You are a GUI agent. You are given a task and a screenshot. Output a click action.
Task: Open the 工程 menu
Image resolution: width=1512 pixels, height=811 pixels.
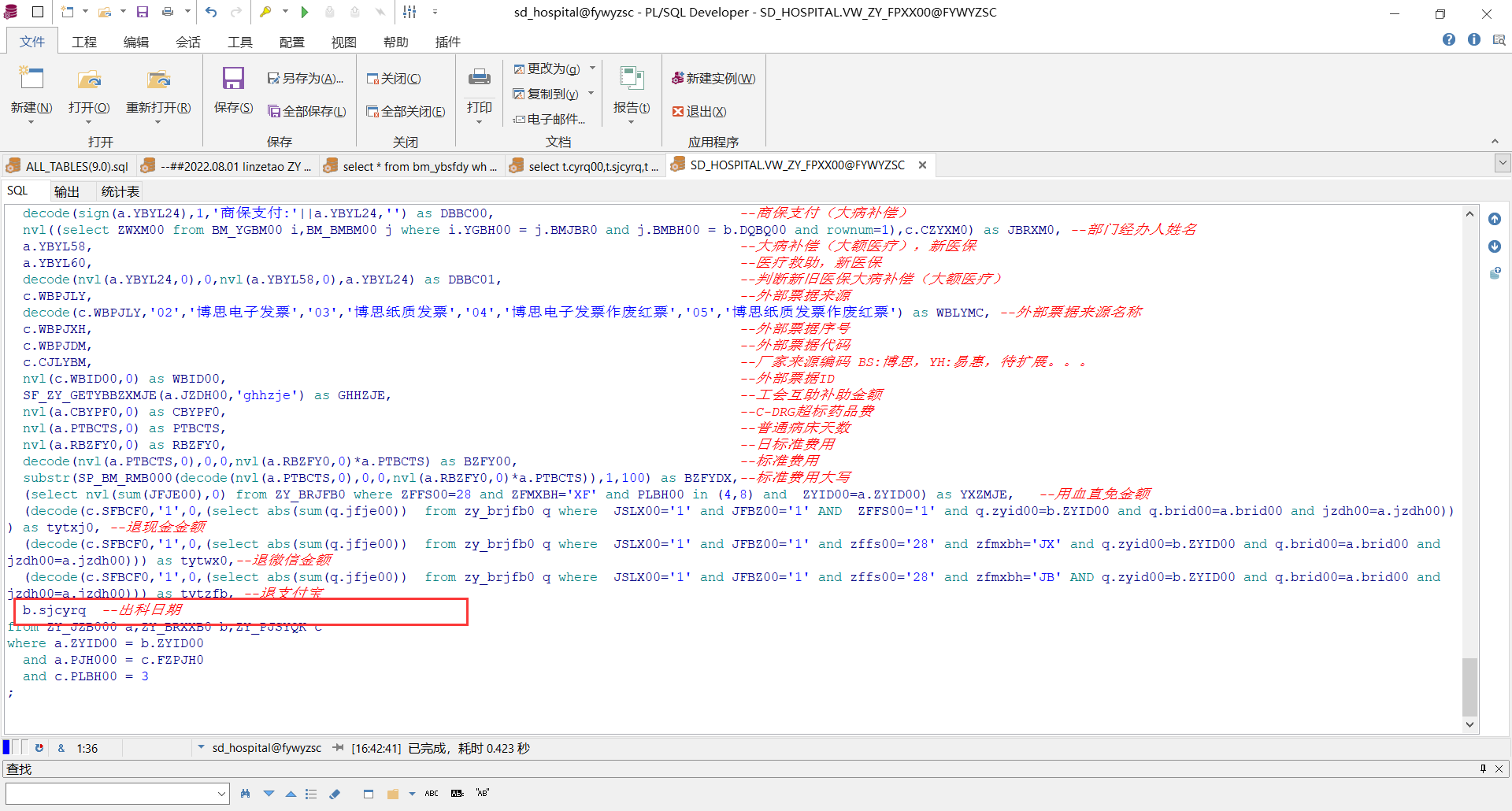point(84,42)
